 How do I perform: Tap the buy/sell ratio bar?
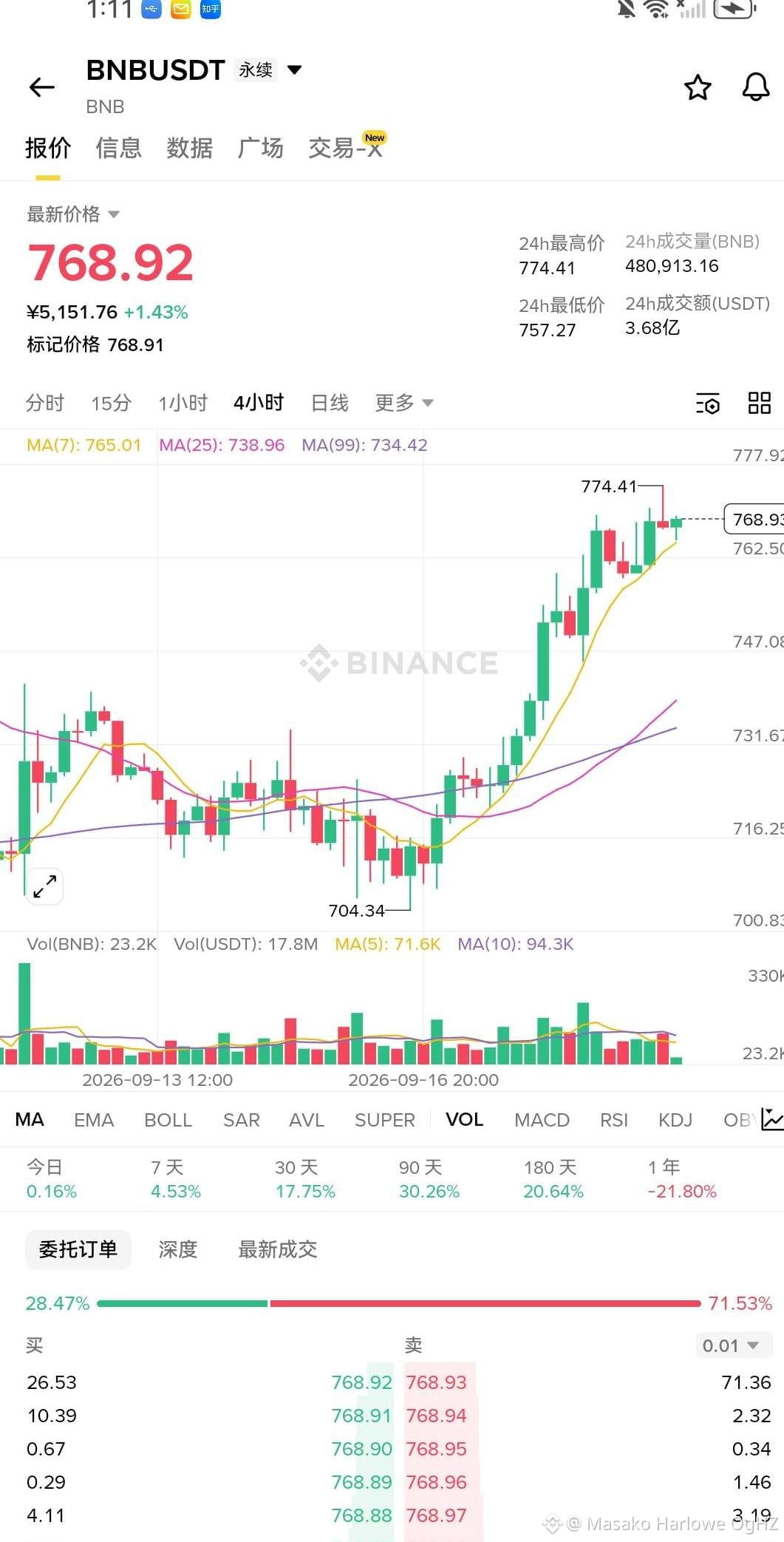tap(398, 1303)
